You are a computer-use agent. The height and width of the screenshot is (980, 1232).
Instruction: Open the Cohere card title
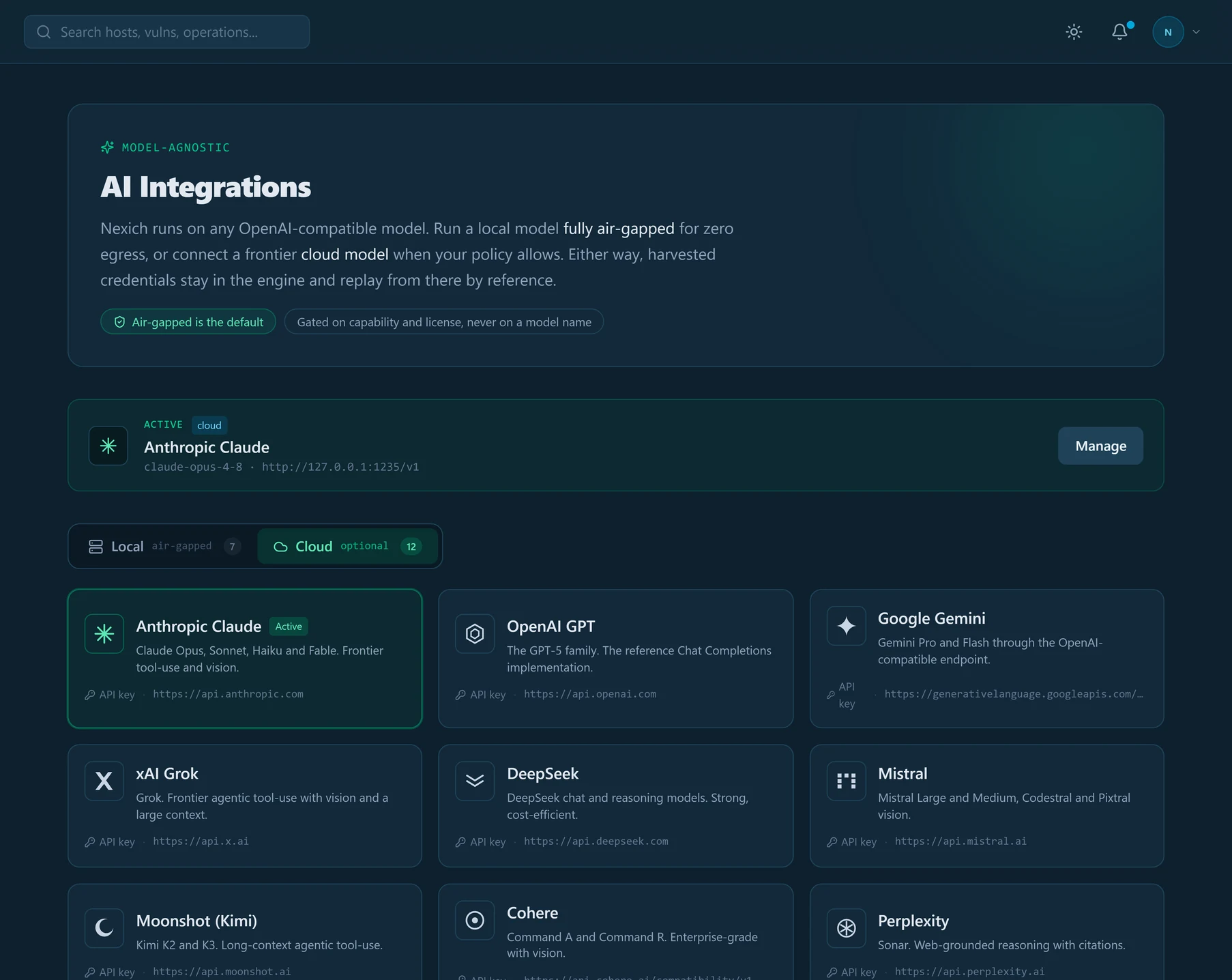click(532, 912)
